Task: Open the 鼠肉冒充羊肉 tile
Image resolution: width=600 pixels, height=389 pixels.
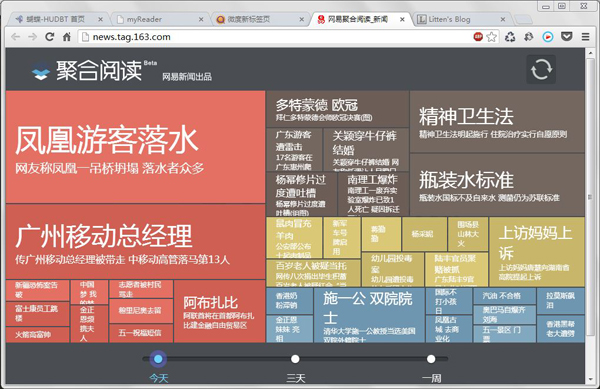Action: tap(294, 238)
